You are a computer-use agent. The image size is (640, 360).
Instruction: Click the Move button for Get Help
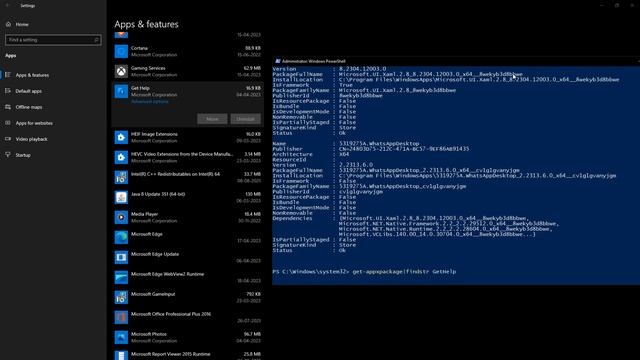click(x=212, y=119)
